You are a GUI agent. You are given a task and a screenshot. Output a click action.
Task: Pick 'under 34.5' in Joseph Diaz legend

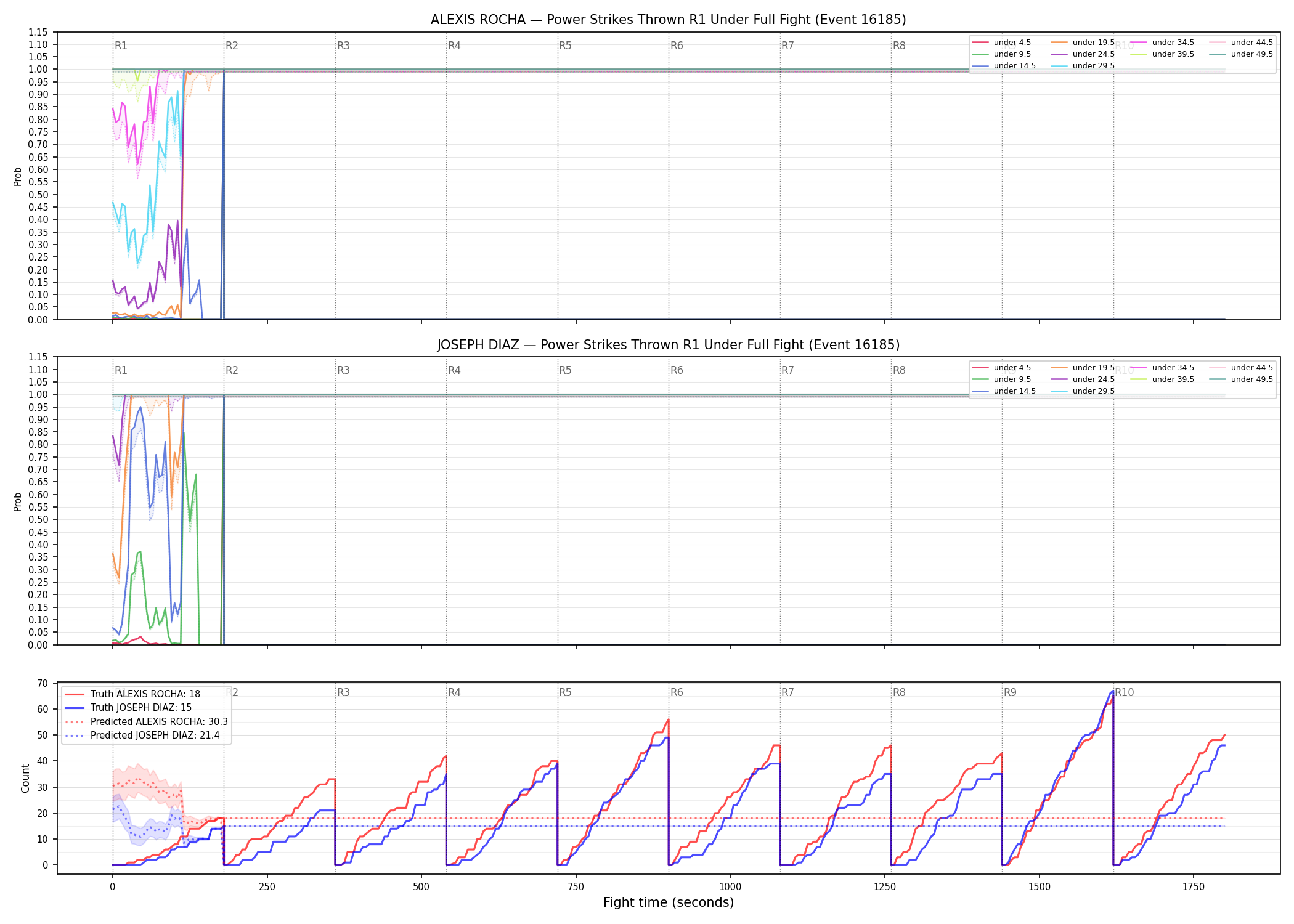point(1162,368)
